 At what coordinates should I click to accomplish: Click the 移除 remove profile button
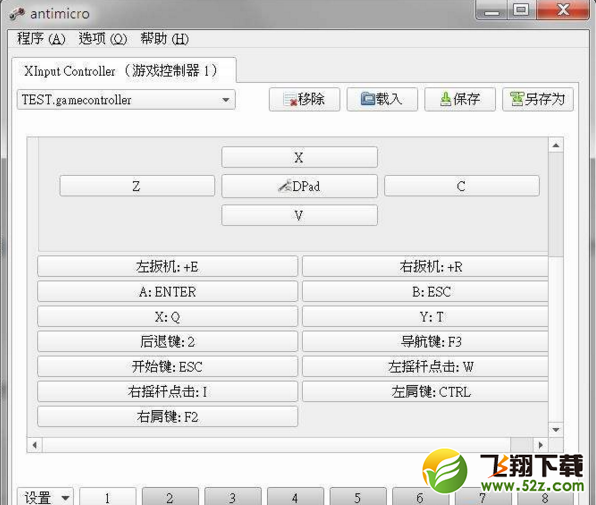pos(304,100)
